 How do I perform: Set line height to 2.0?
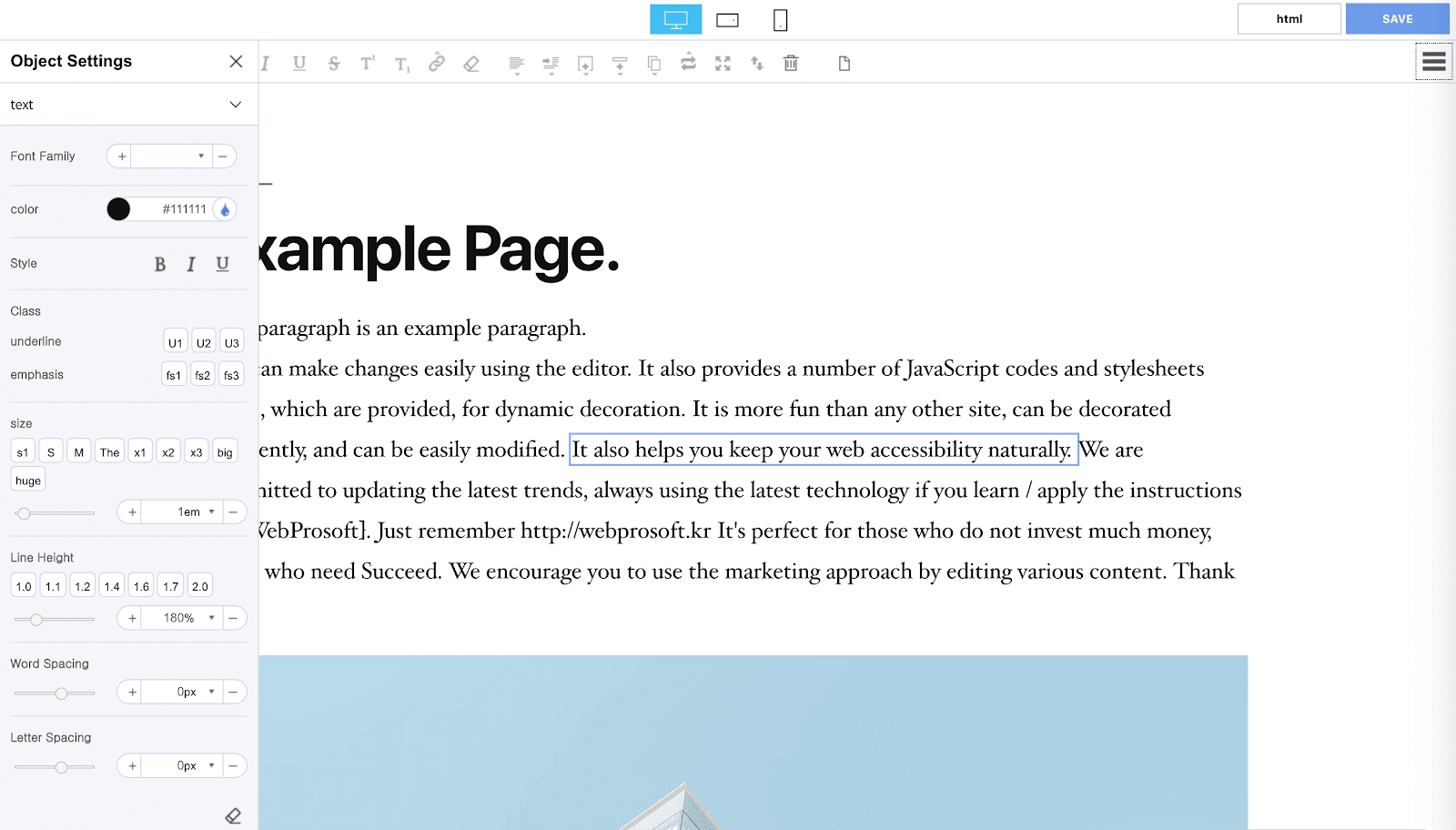(200, 586)
